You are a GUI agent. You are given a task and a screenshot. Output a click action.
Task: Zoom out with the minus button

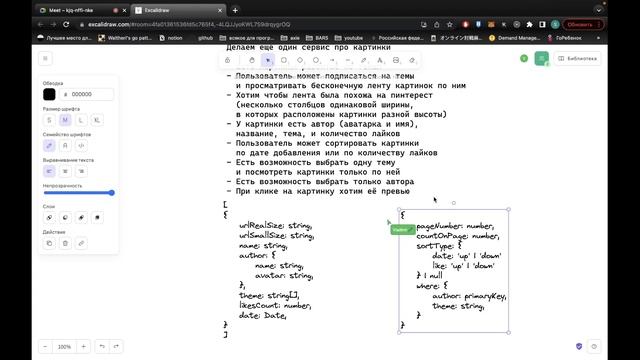45,347
